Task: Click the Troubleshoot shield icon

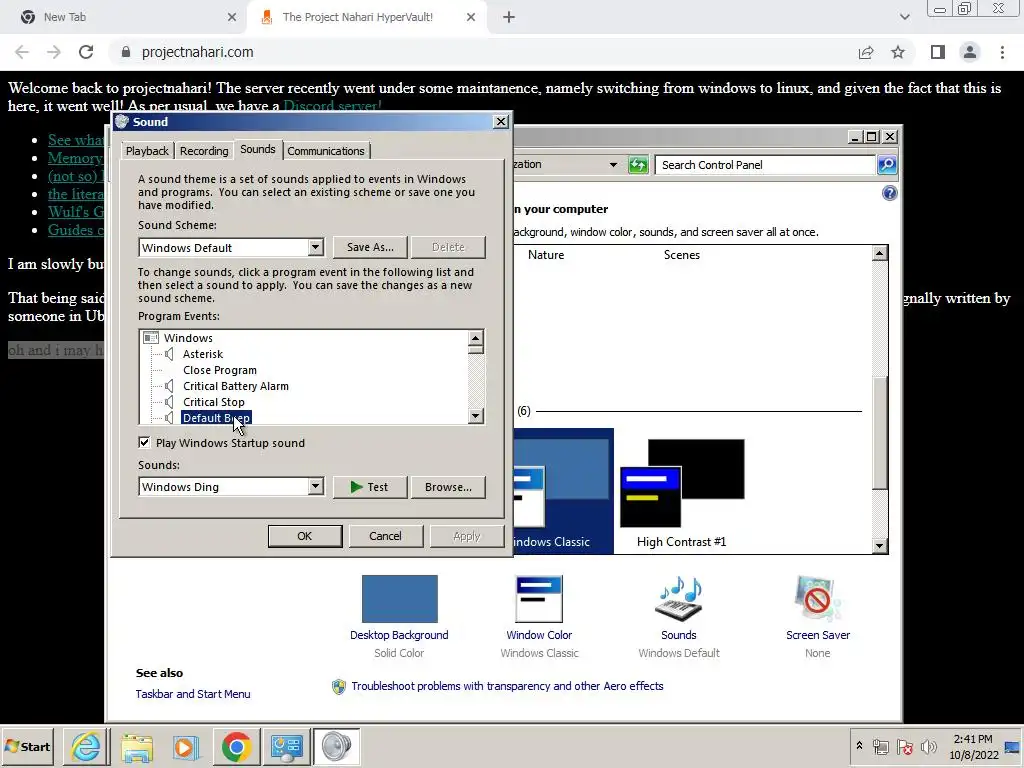Action: coord(338,686)
